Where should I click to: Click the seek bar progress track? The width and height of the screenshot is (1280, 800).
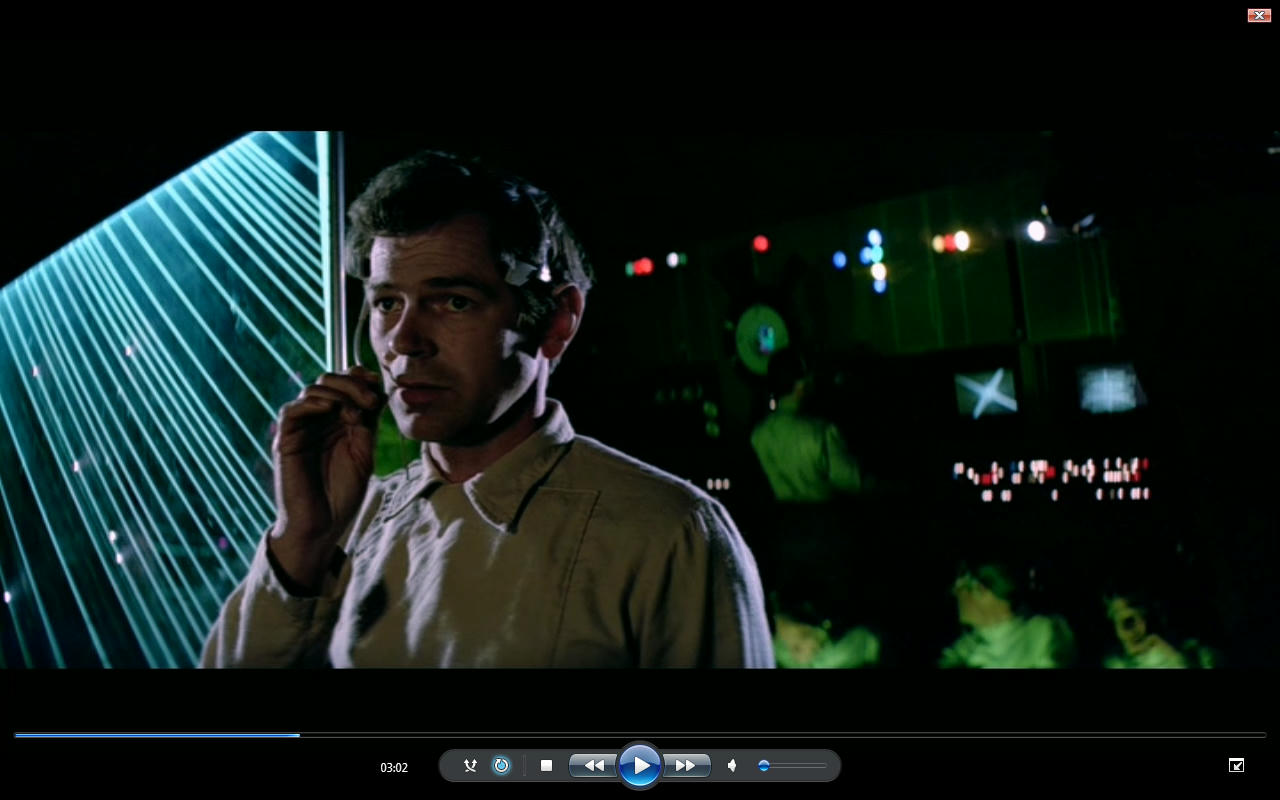click(x=640, y=735)
